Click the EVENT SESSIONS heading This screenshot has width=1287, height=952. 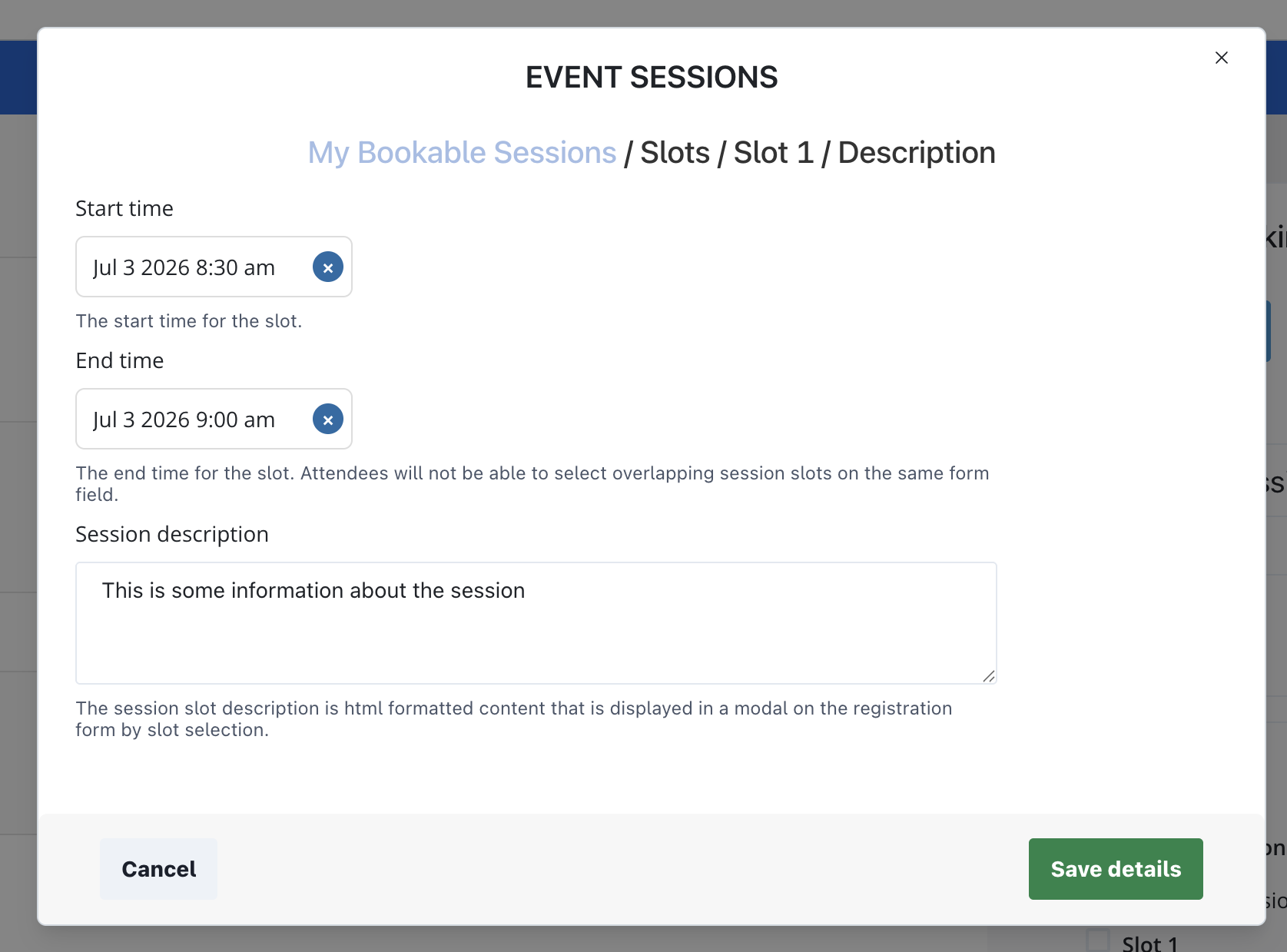click(651, 78)
